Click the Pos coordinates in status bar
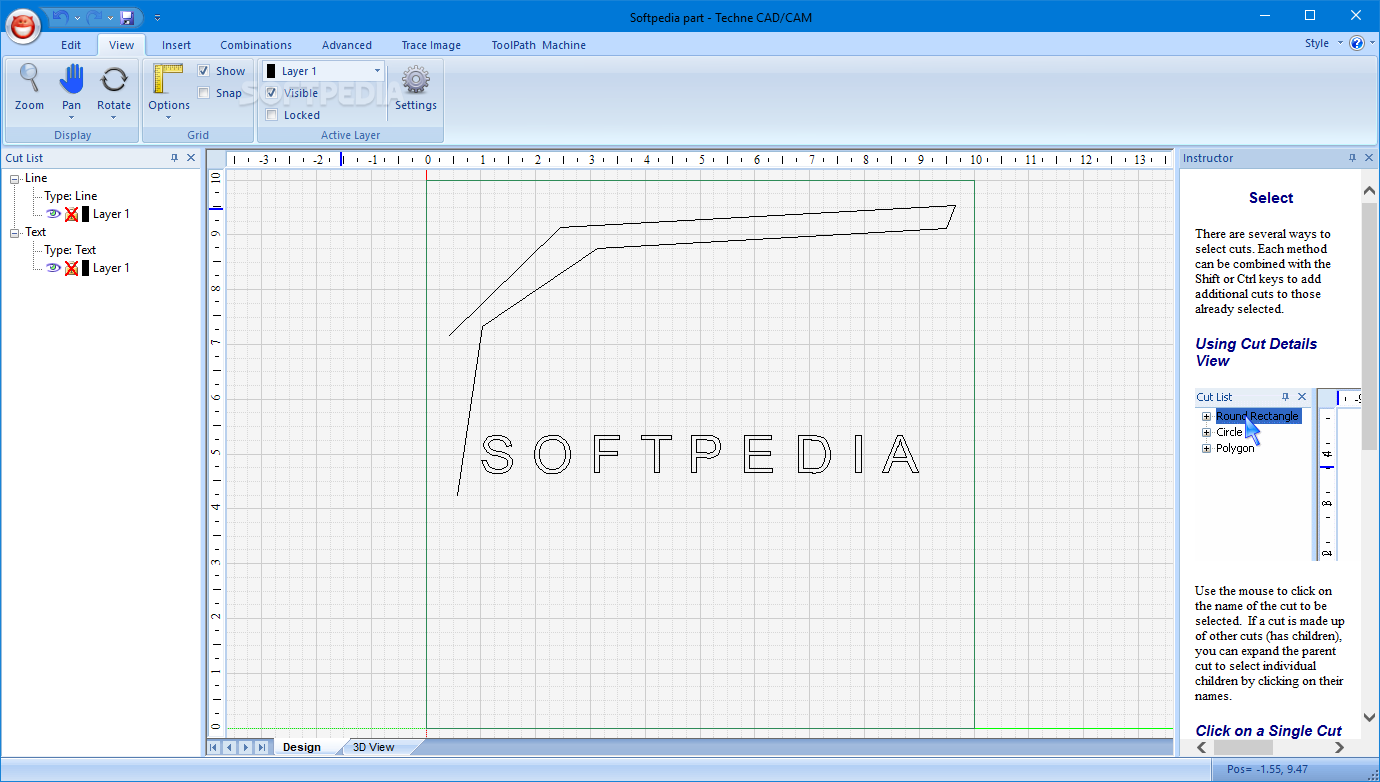 [x=1269, y=769]
